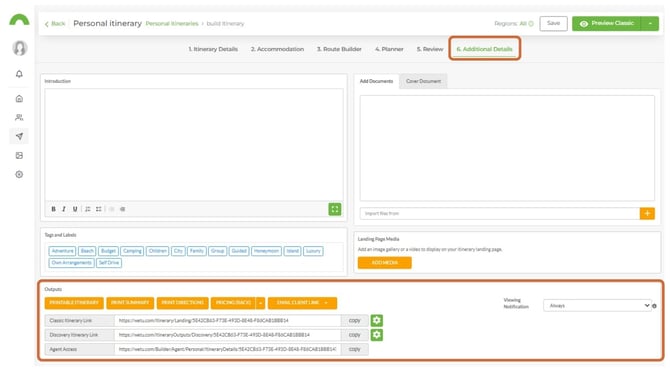Screen dimensions: 670x372
Task: Open Personal Itineraries breadcrumb link
Action: [172, 24]
